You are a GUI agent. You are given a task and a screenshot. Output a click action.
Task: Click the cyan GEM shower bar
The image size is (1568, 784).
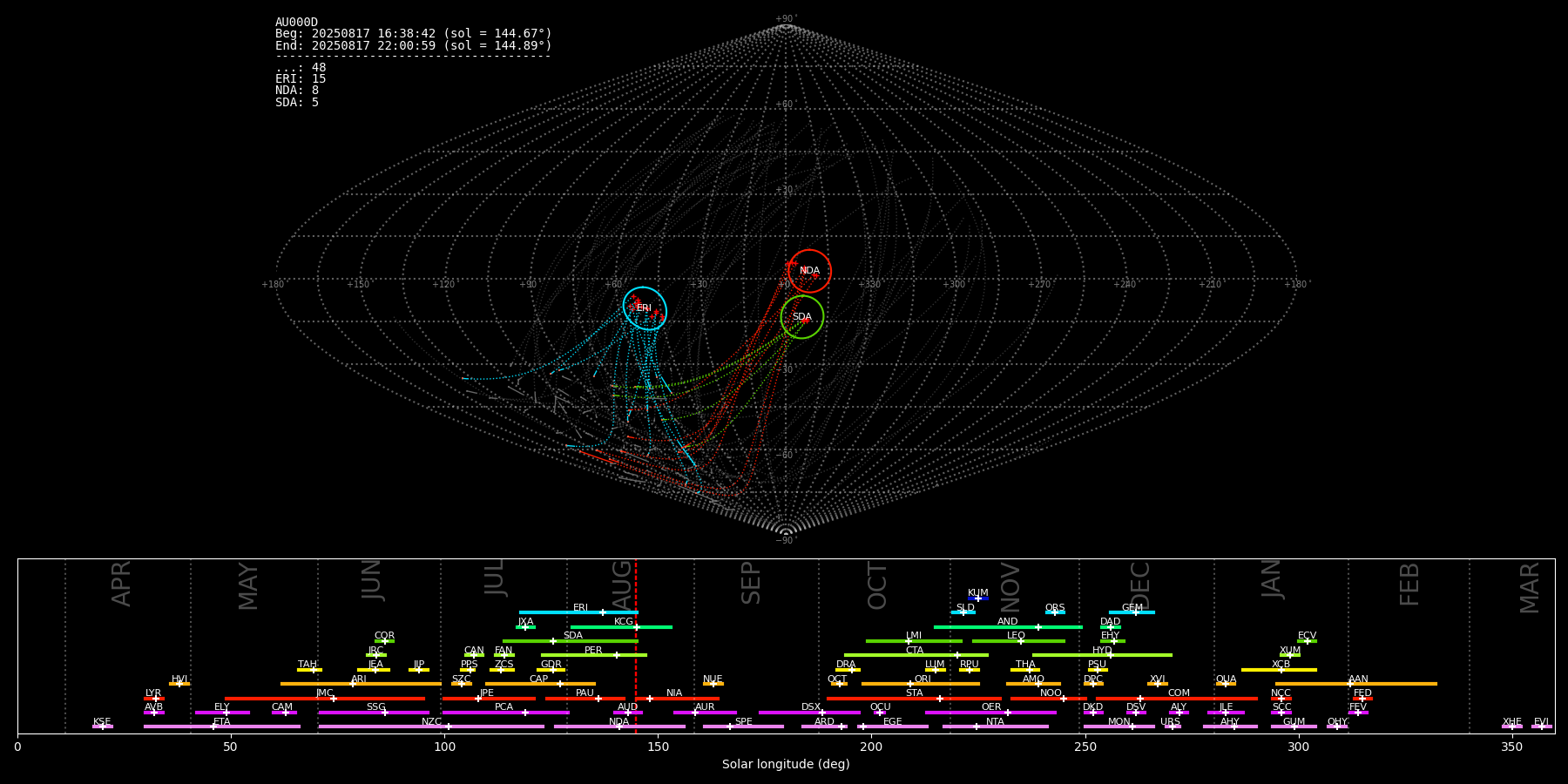click(1132, 612)
